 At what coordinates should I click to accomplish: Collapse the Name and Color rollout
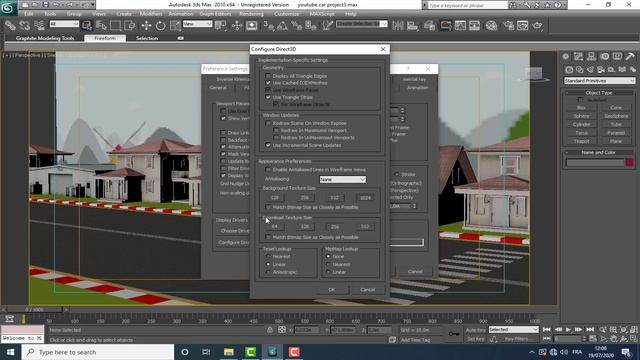point(598,152)
